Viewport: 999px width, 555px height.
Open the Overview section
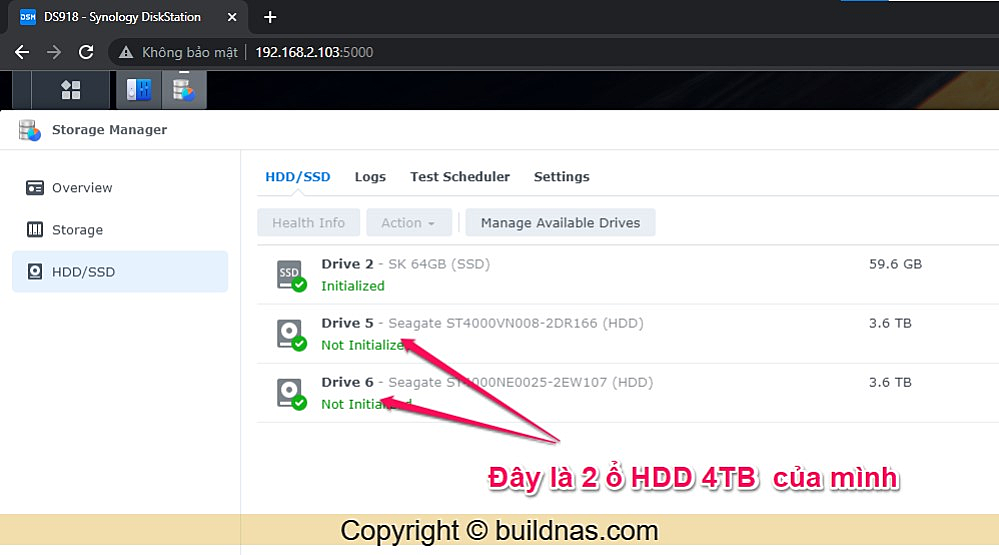click(x=120, y=187)
